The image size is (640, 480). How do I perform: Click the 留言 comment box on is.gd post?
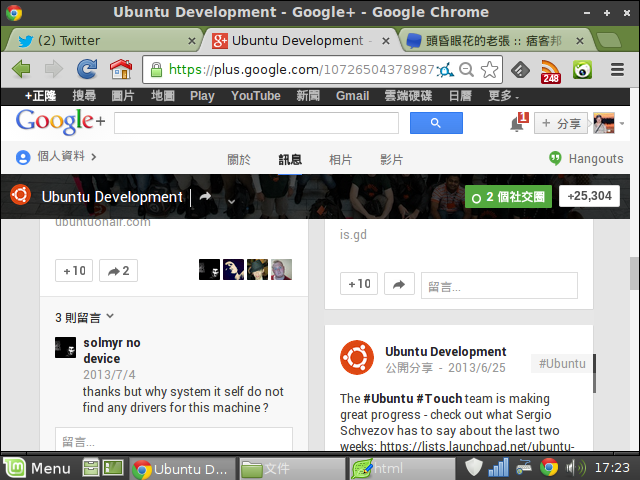(x=499, y=286)
